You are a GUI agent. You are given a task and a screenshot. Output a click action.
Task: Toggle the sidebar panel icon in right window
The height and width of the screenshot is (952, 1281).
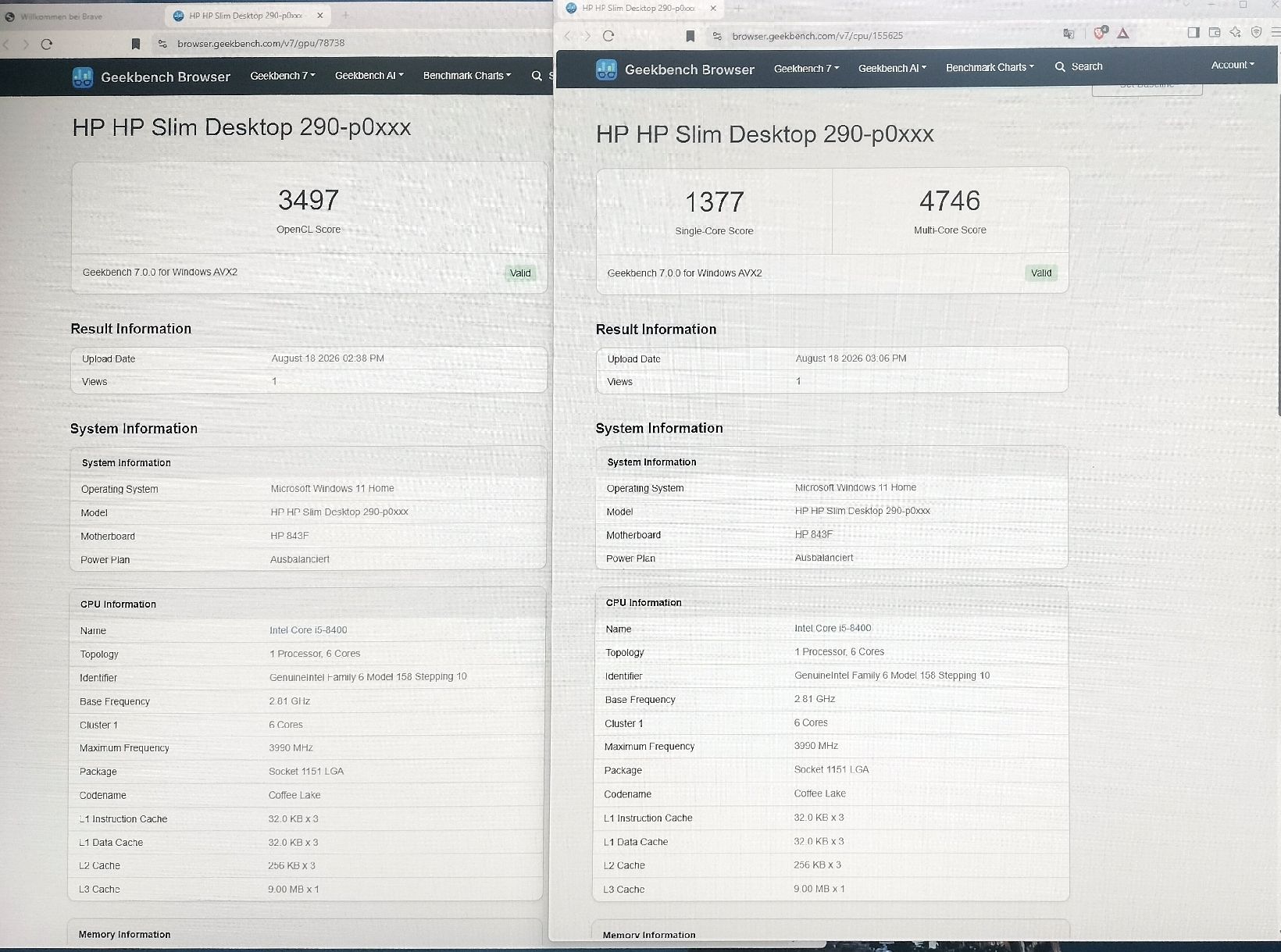click(x=1194, y=32)
